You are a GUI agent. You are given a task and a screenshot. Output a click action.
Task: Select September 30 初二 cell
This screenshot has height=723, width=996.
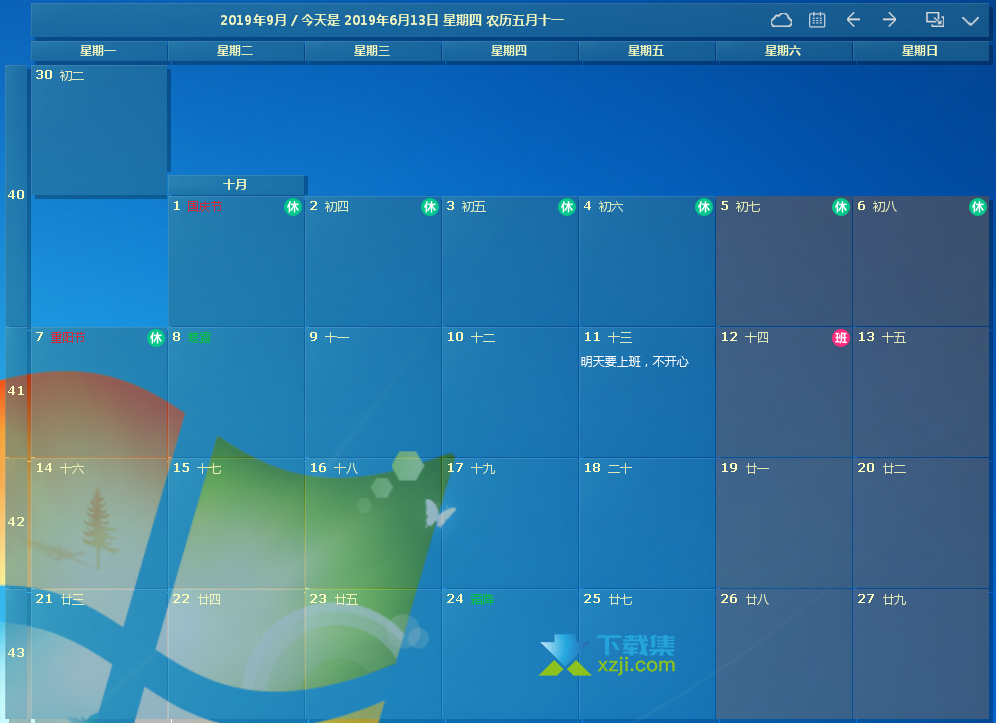tap(100, 131)
